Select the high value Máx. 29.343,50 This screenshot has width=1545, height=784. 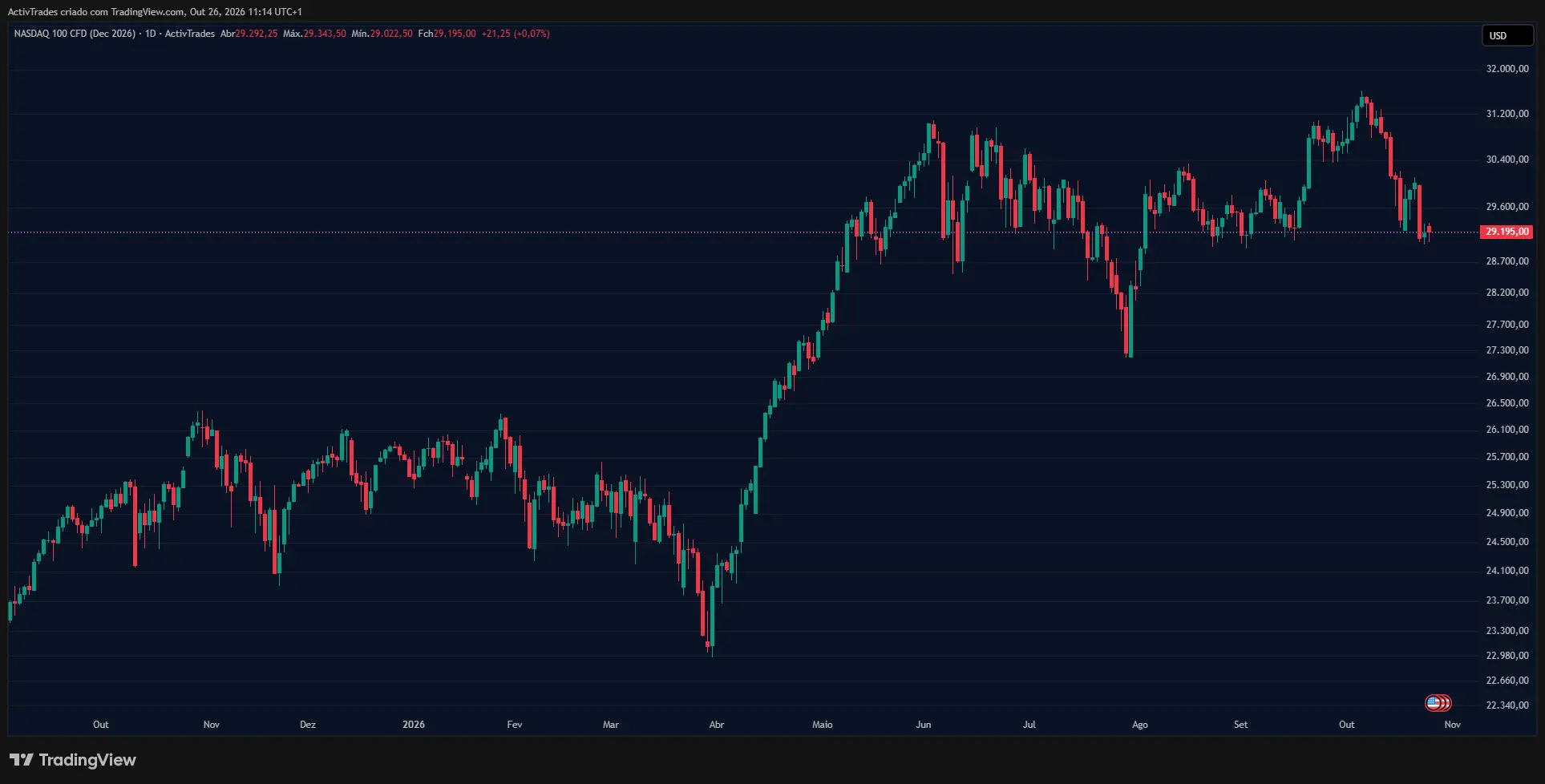[314, 34]
